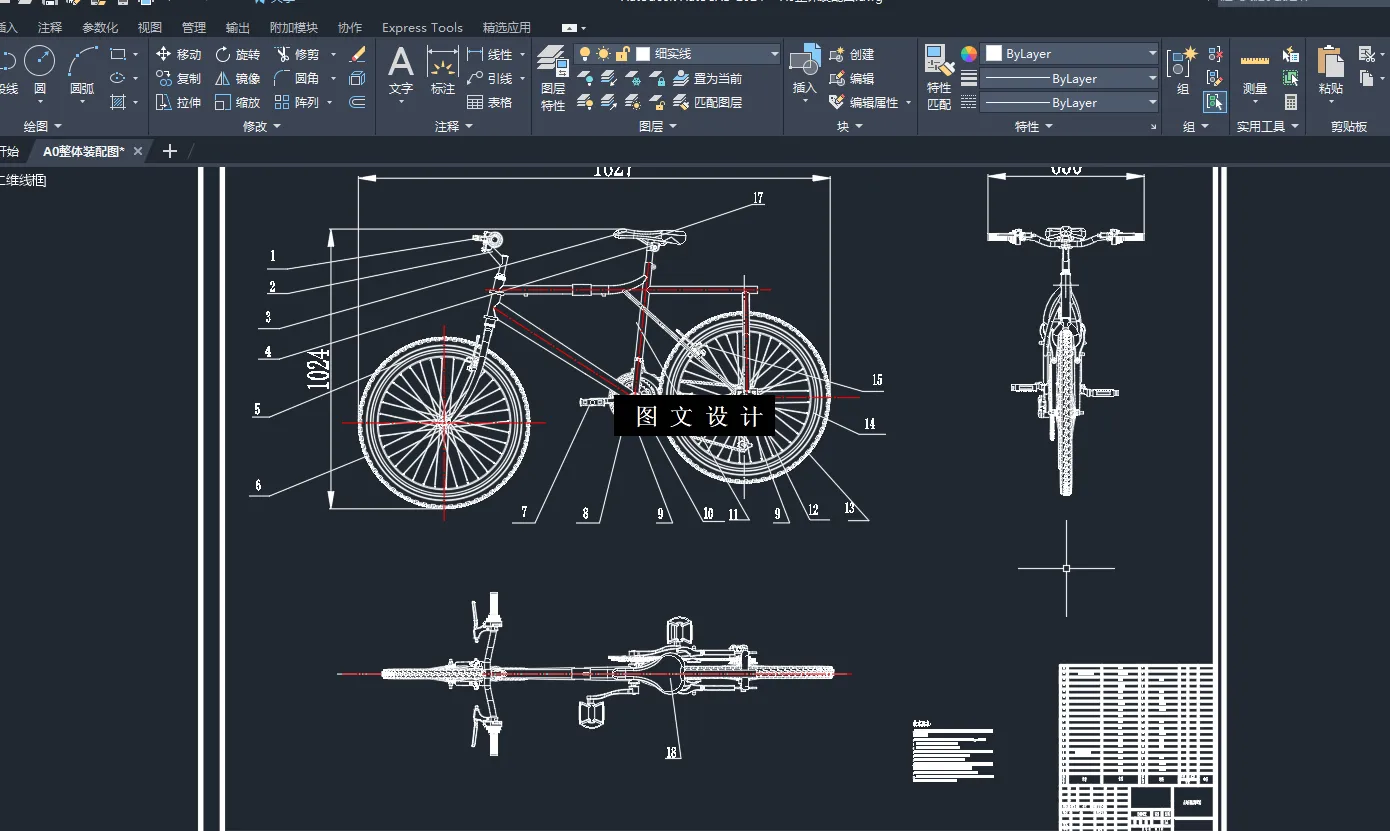Open Layer Properties (图层特性) manager
This screenshot has height=831, width=1390.
click(x=553, y=78)
